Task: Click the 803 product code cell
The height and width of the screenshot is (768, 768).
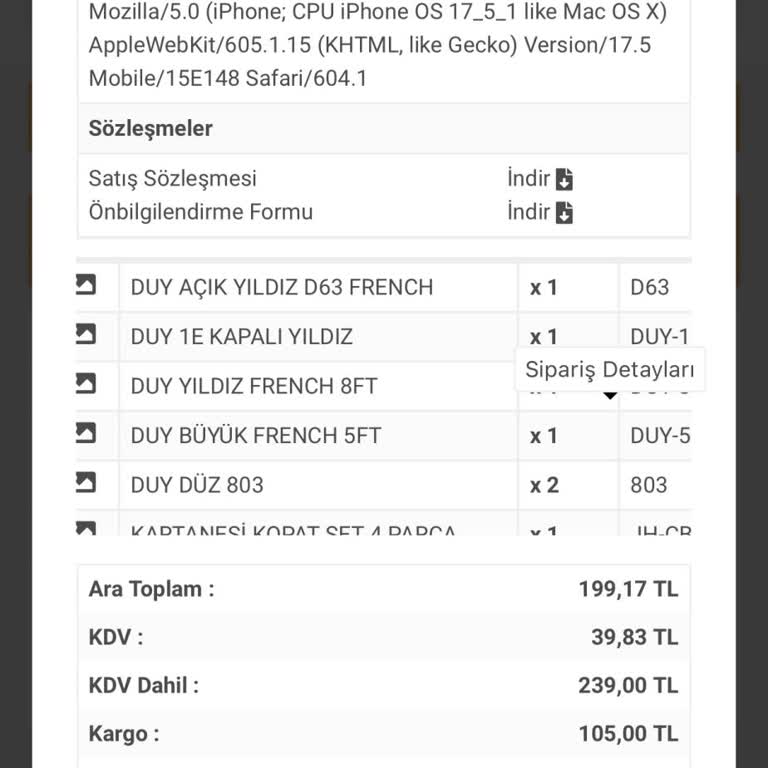Action: 649,485
